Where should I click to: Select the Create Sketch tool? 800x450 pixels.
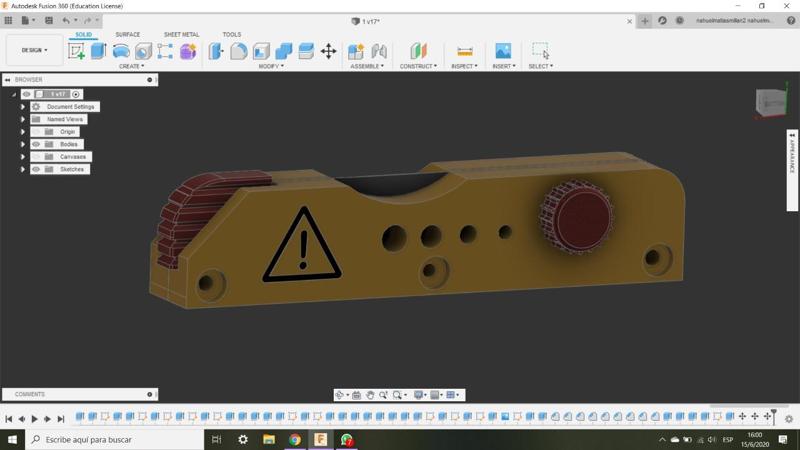point(77,51)
